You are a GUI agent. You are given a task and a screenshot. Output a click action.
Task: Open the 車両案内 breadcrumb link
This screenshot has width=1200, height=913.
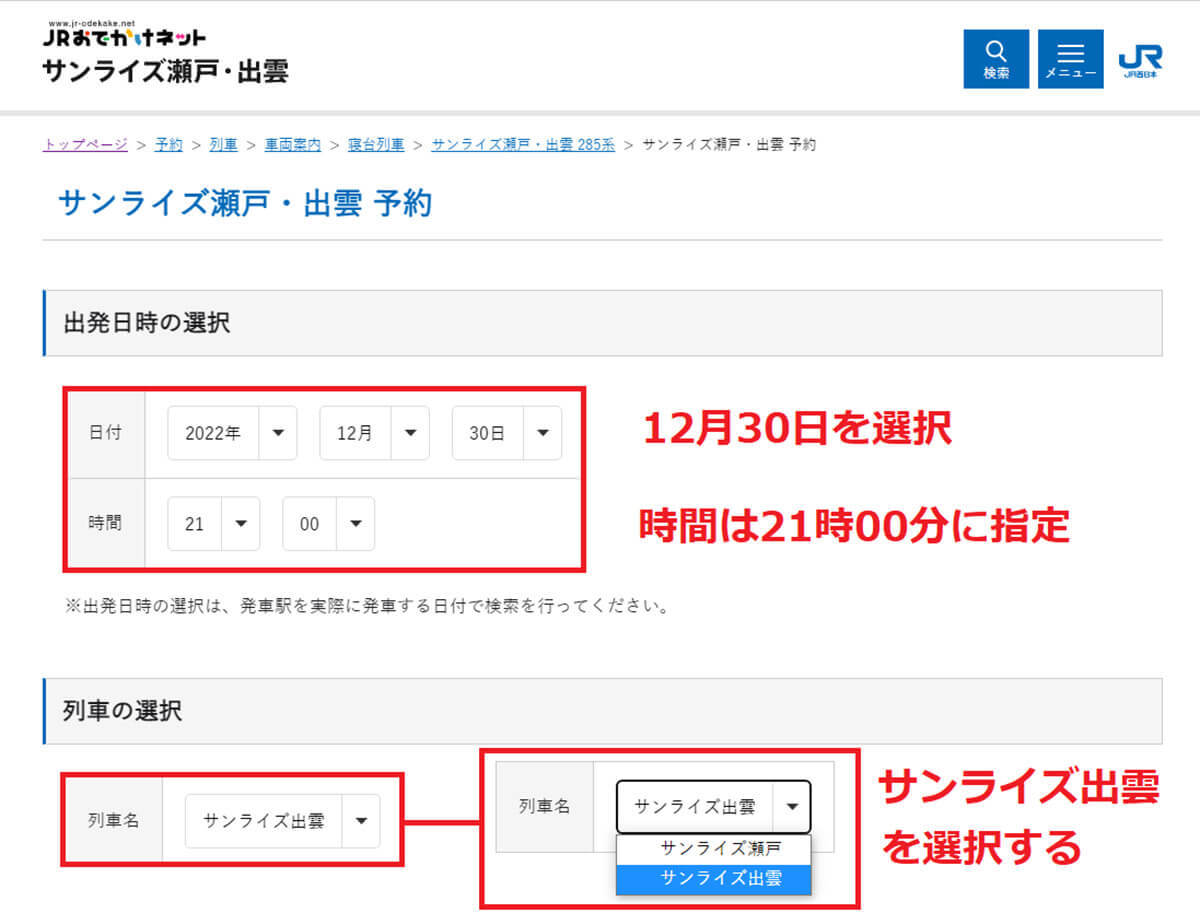293,145
